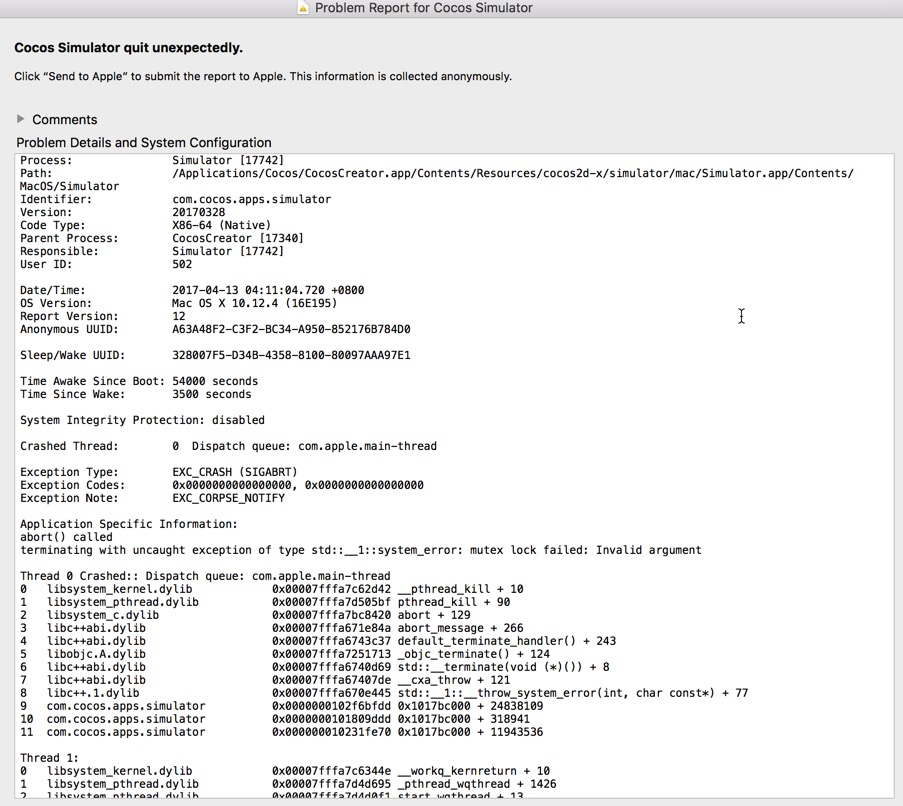Click frame 3 abort_message + 266

click(x=271, y=628)
